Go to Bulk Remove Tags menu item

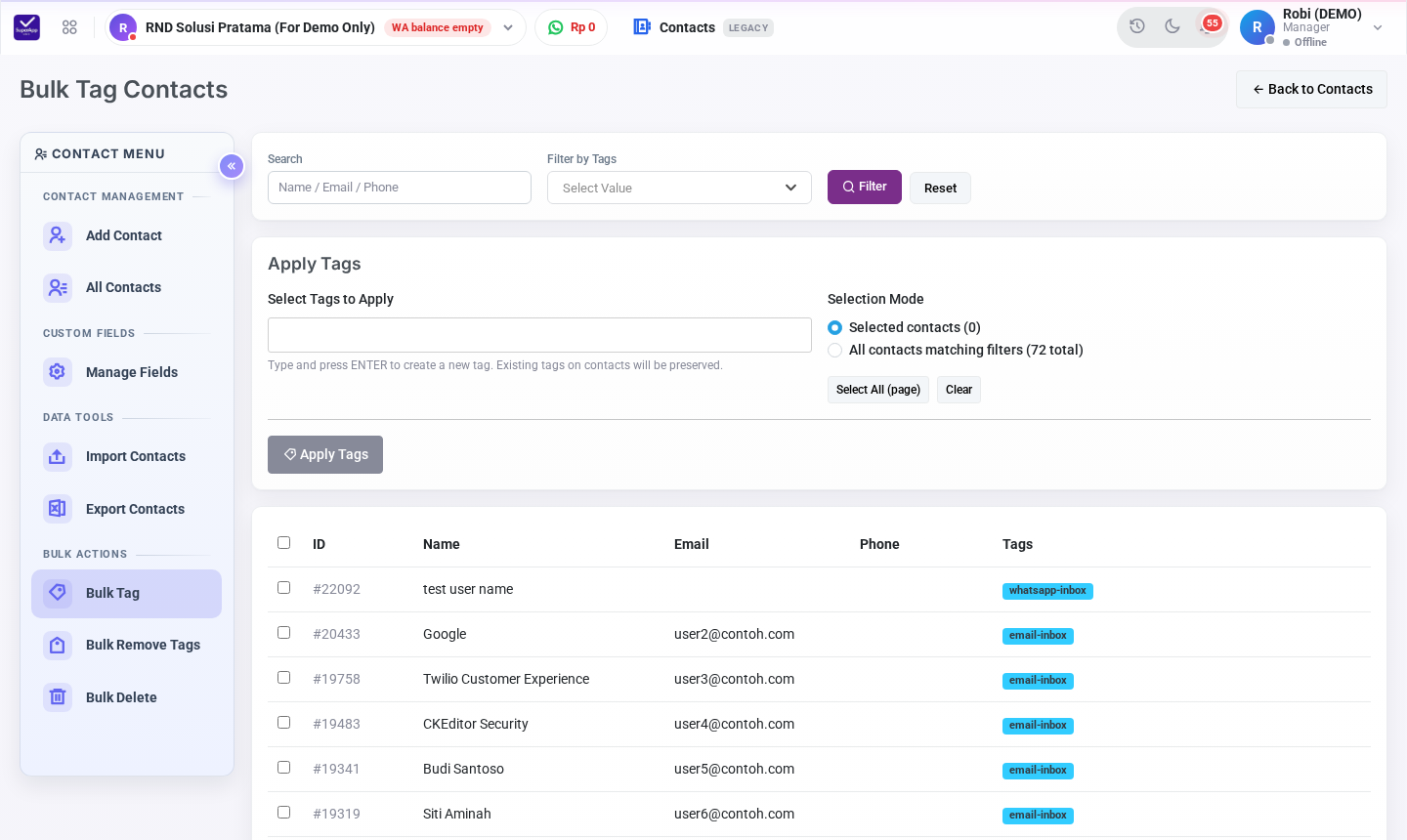(x=127, y=645)
